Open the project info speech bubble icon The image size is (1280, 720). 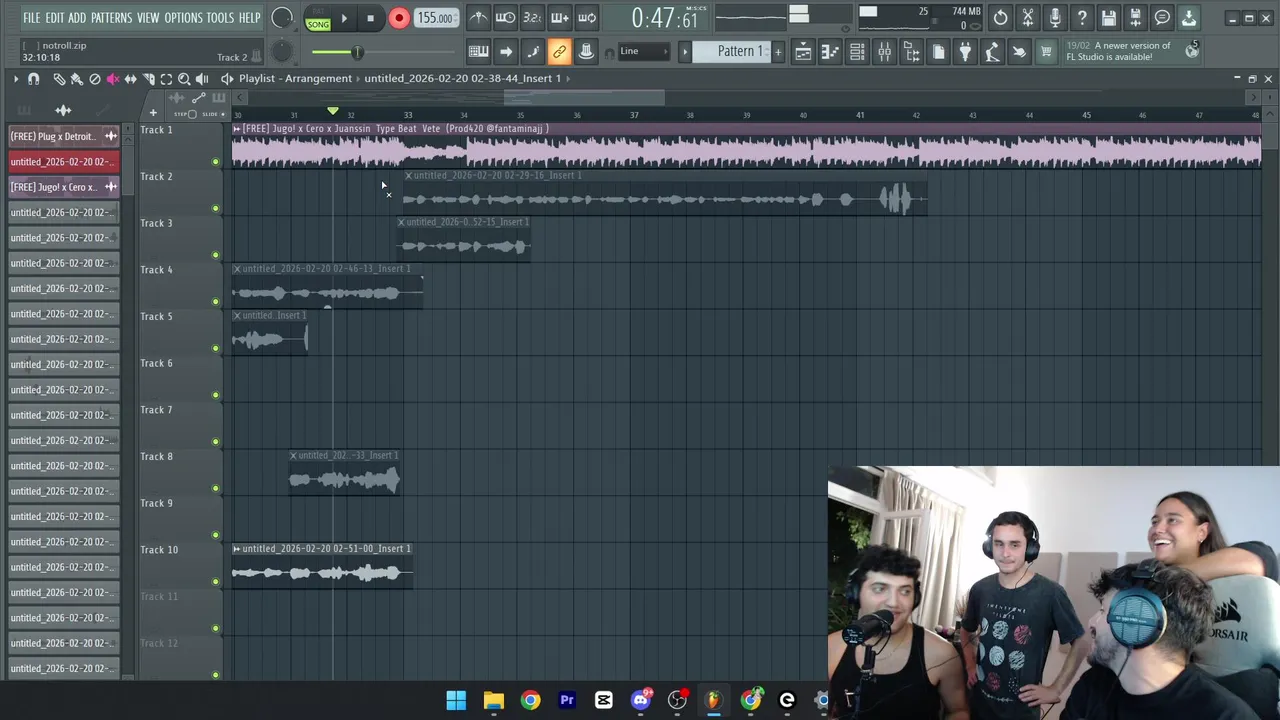click(x=1162, y=18)
